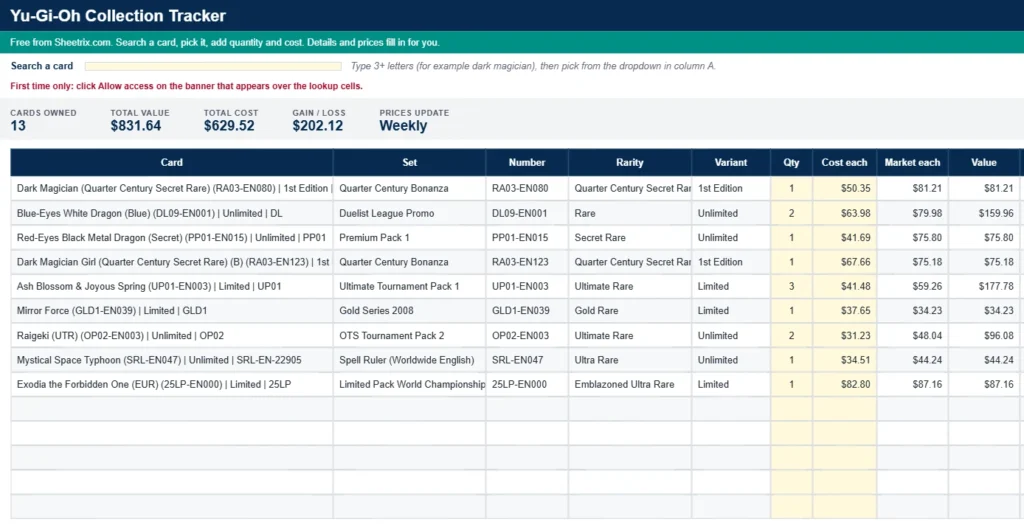Open the Mirror Force card cell
This screenshot has height=530, width=1024.
pos(172,311)
